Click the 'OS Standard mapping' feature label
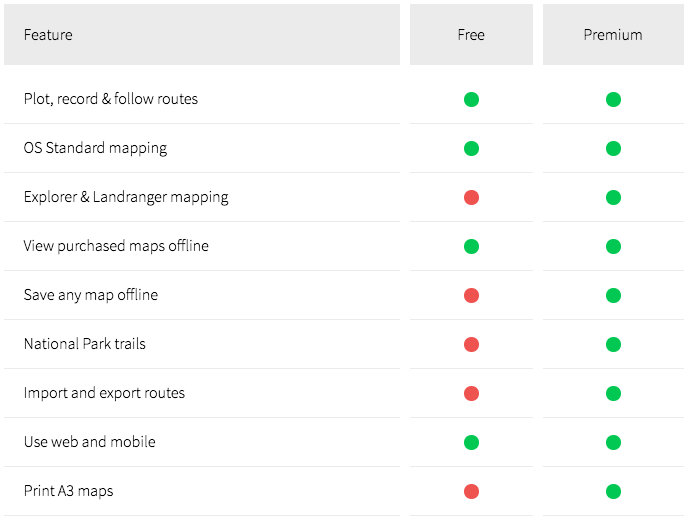This screenshot has width=689, height=525. click(x=95, y=148)
